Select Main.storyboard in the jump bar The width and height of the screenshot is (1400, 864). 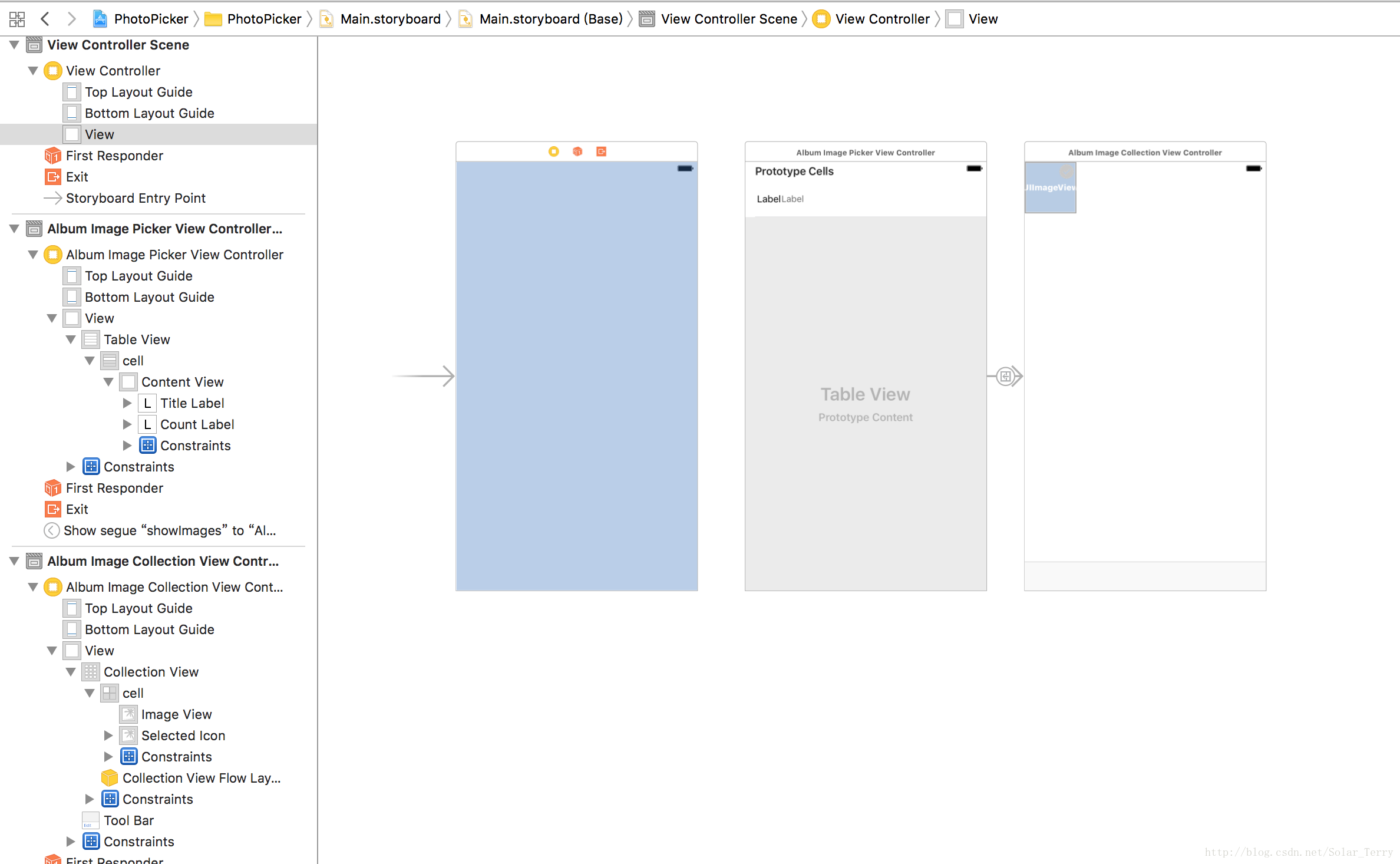(x=380, y=19)
